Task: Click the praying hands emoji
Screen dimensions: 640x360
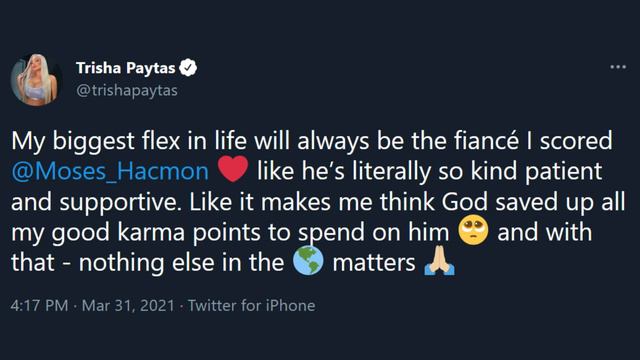Action: point(439,261)
